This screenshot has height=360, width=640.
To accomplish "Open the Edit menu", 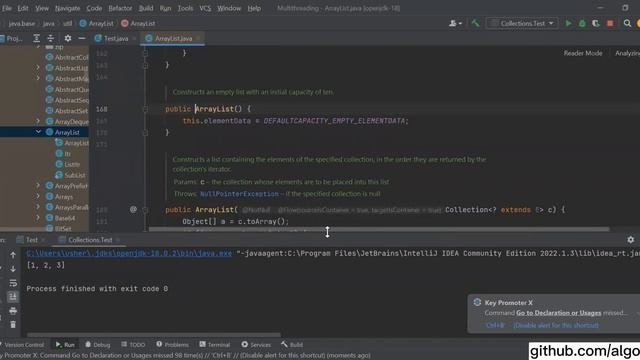I will click(x=23, y=8).
